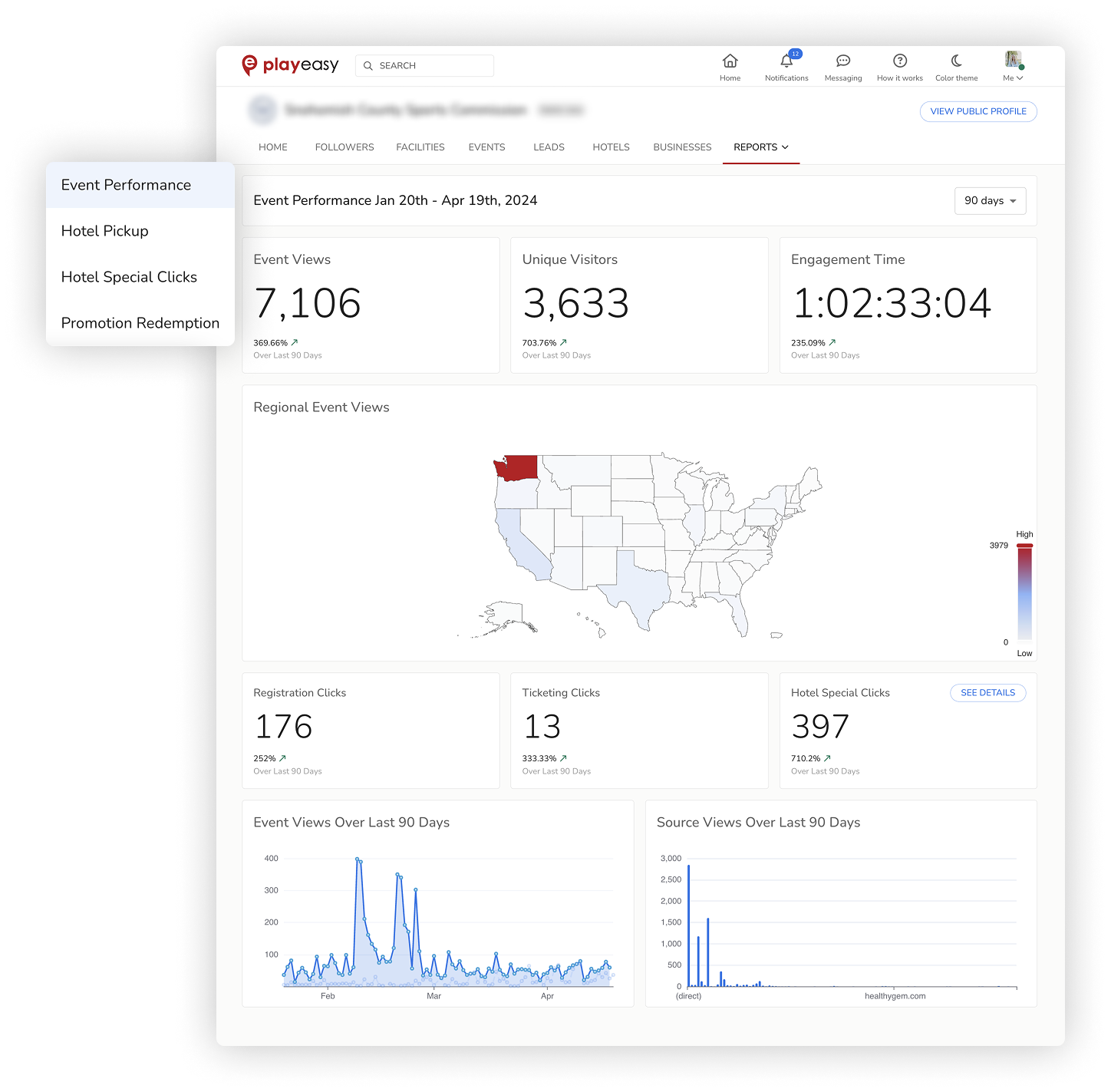Click the search magnifier icon
The image size is (1111, 1092).
coord(368,65)
